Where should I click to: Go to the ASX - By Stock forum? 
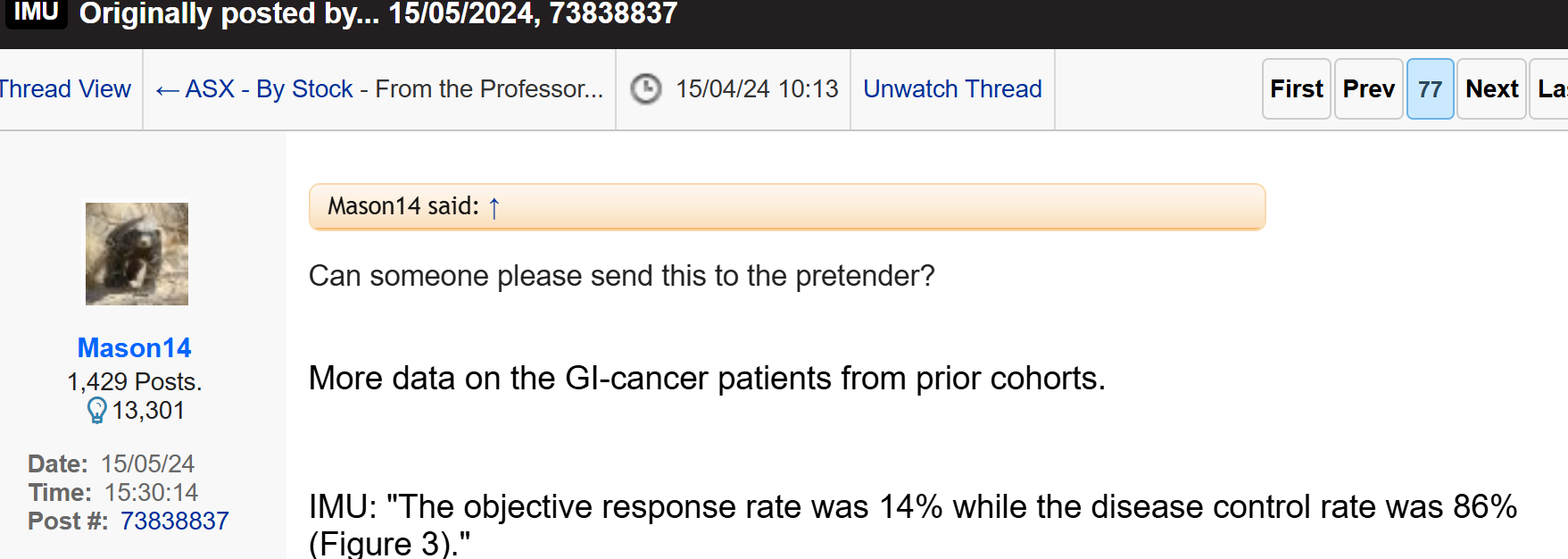270,89
